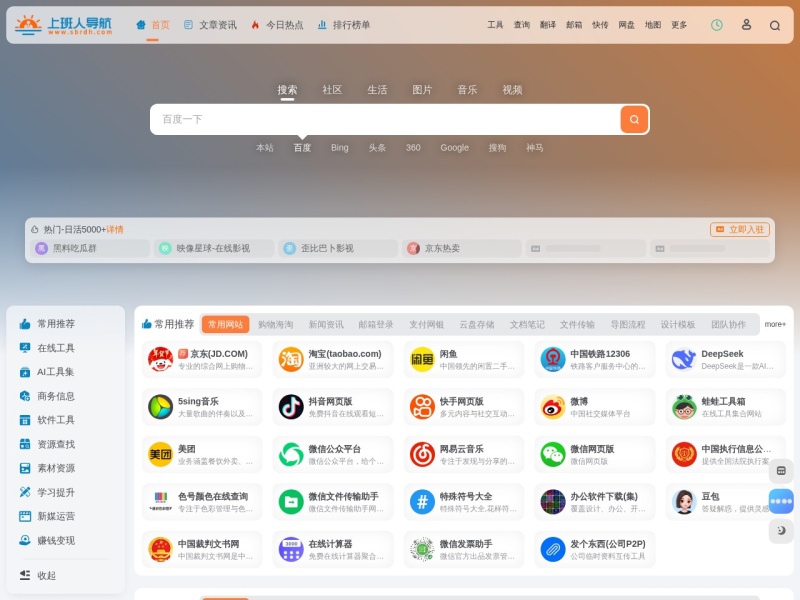Open the 豆包 avatar icon
The width and height of the screenshot is (800, 600).
click(x=684, y=502)
